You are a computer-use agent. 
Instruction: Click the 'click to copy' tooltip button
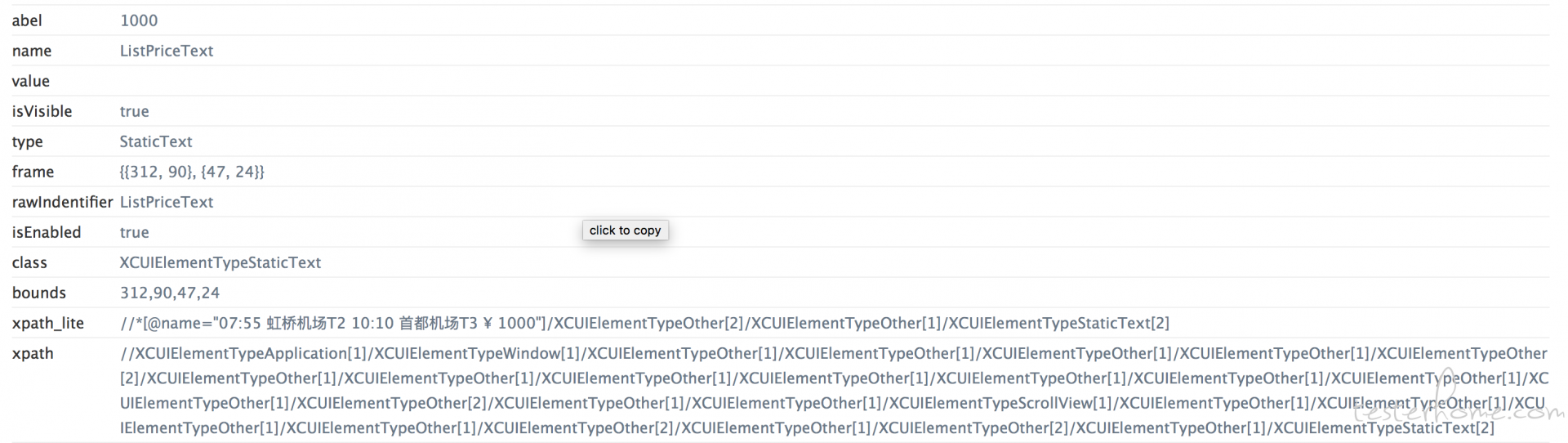(x=626, y=230)
